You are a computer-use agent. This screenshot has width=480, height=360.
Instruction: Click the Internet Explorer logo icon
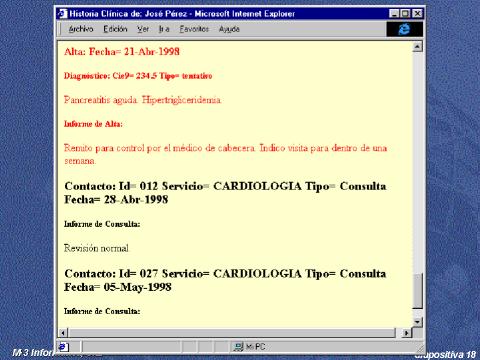(x=404, y=29)
